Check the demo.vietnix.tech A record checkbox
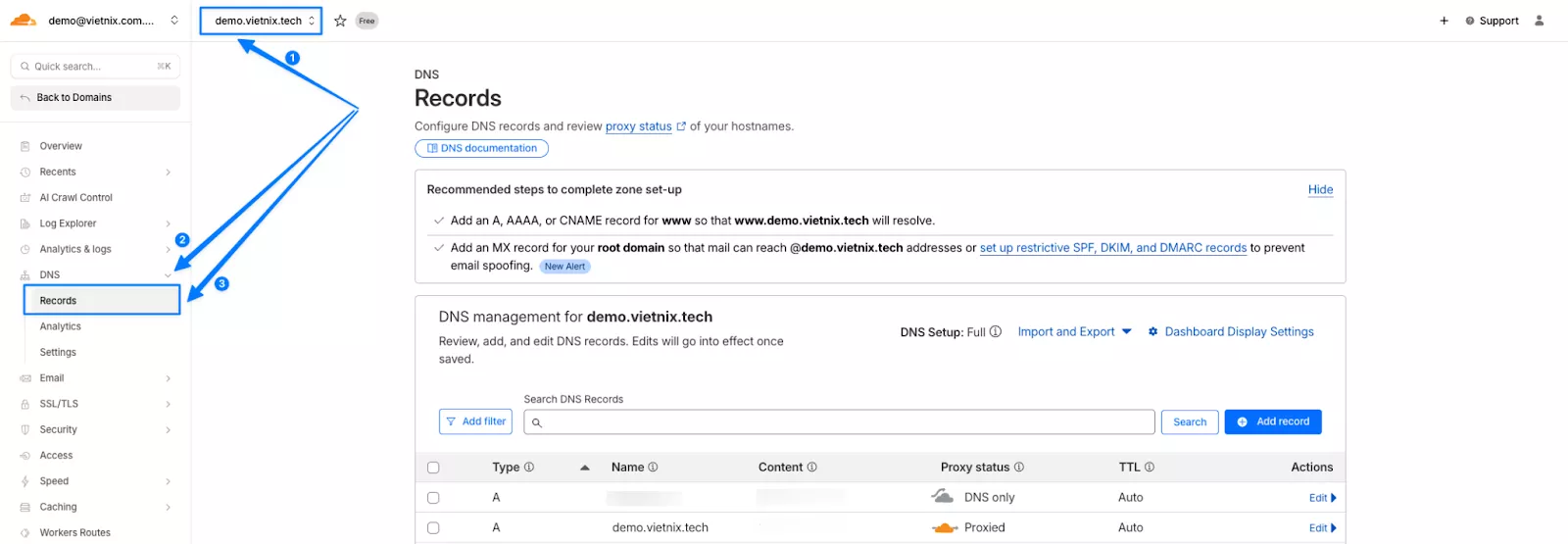 coord(433,527)
